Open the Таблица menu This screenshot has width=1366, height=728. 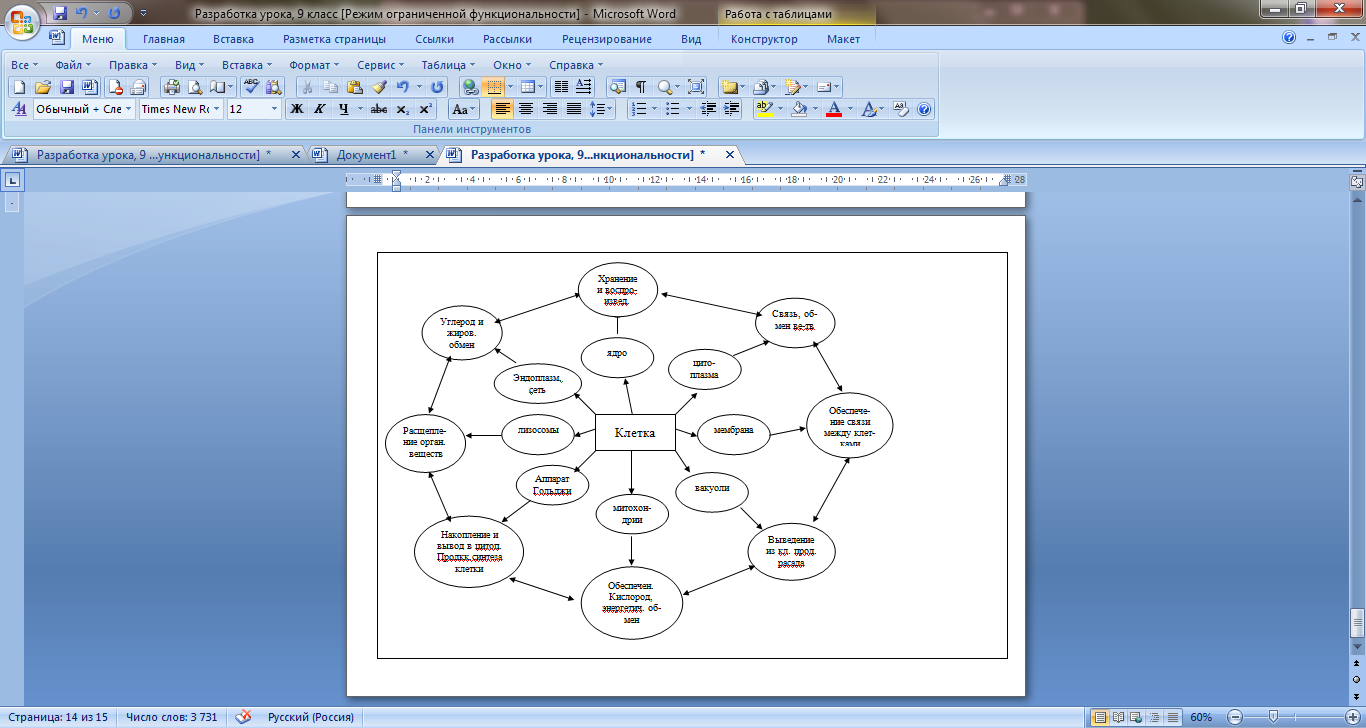(x=448, y=64)
